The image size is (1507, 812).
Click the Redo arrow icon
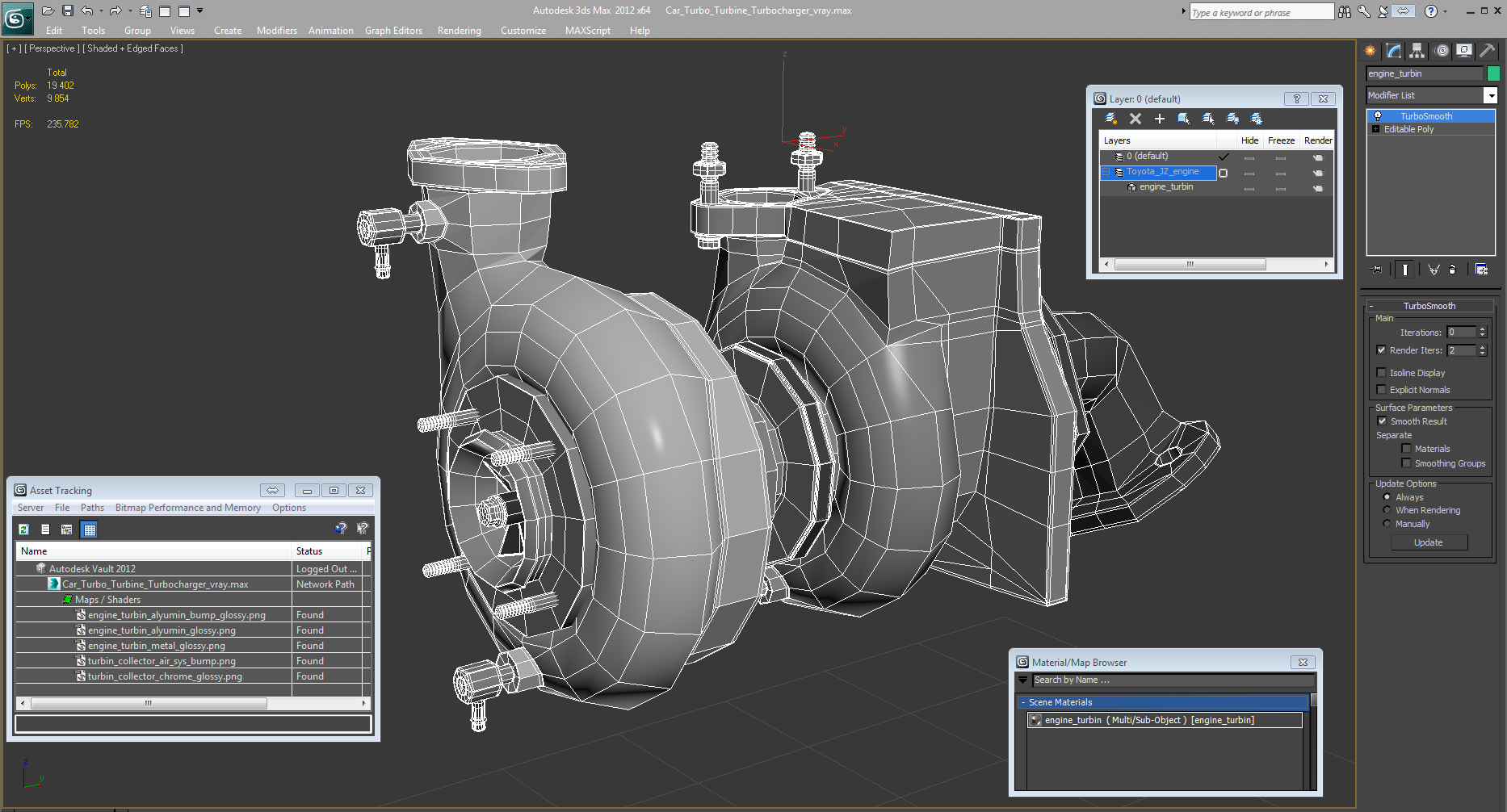click(115, 10)
